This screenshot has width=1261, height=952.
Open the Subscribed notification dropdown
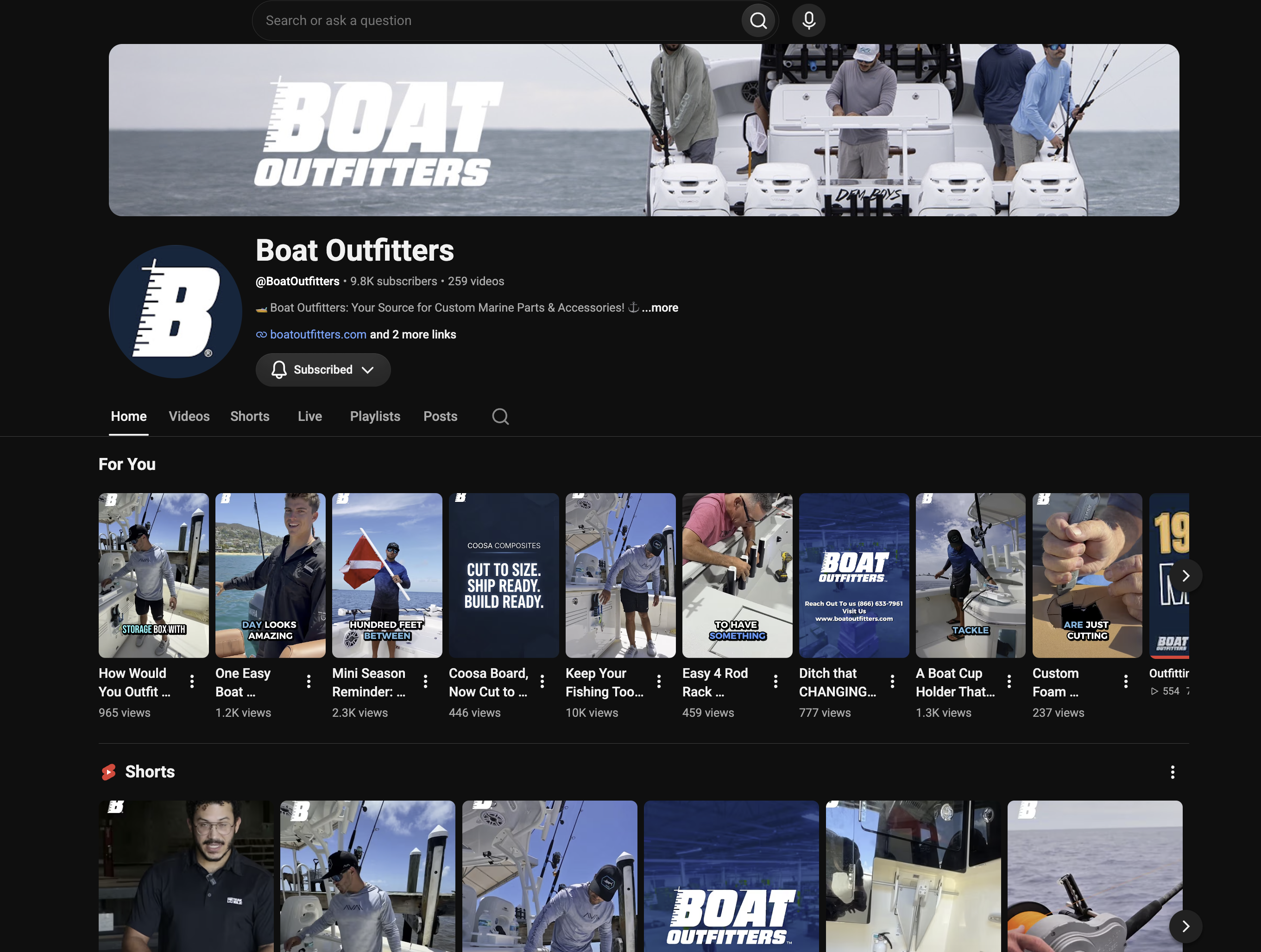tap(322, 370)
